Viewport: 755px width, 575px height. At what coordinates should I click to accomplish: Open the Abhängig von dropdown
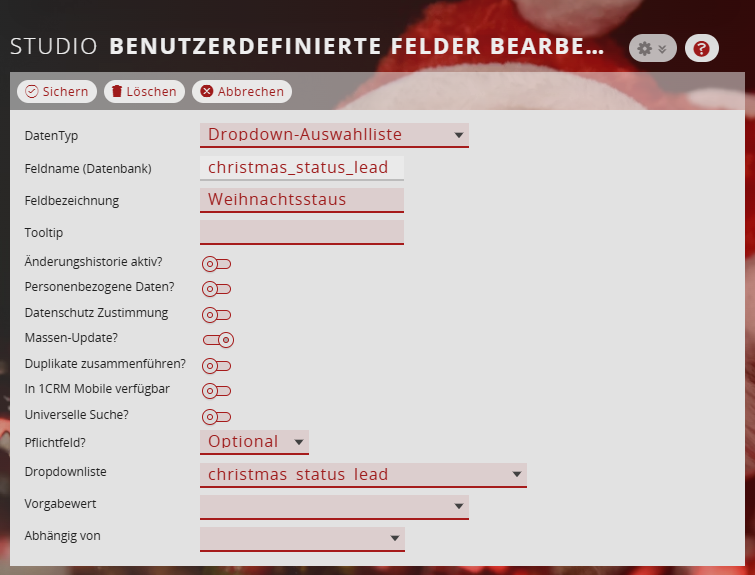[x=302, y=538]
